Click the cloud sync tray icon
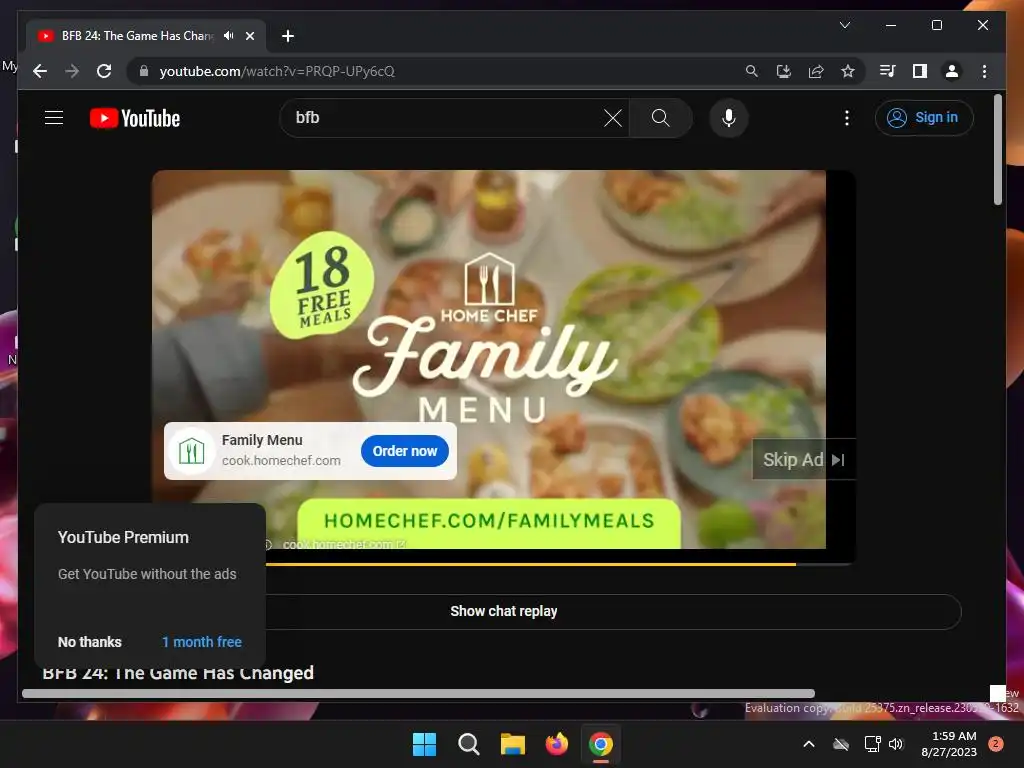 click(x=841, y=744)
